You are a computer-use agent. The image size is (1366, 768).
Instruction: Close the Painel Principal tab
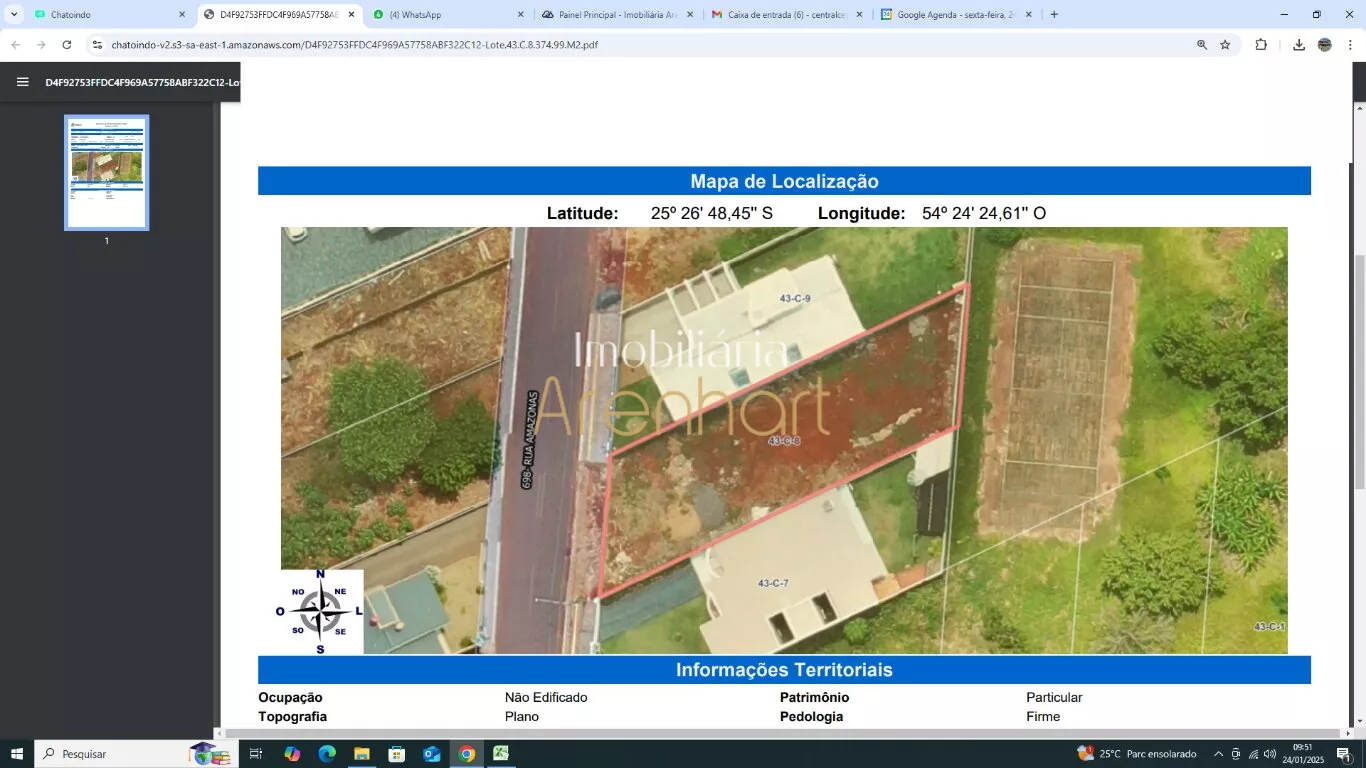point(689,15)
